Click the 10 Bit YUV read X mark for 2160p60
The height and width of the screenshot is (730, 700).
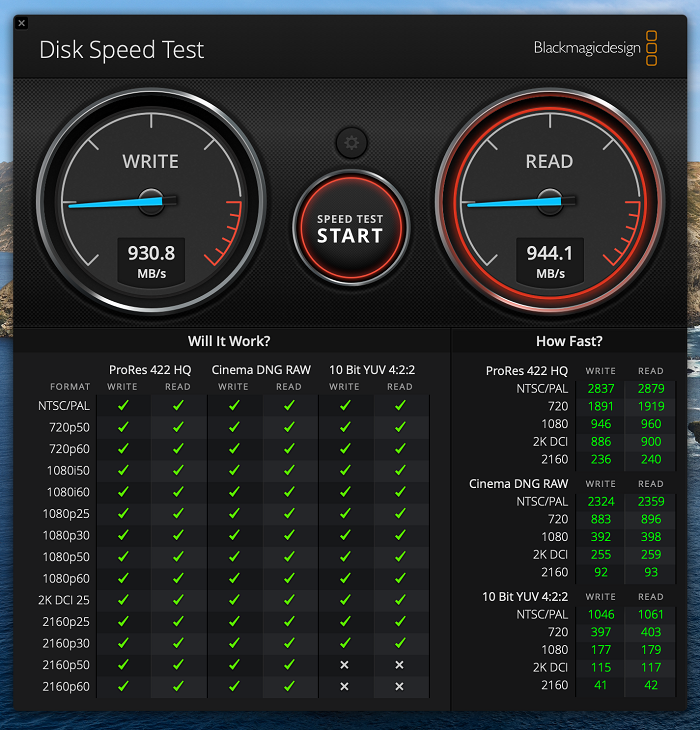399,686
